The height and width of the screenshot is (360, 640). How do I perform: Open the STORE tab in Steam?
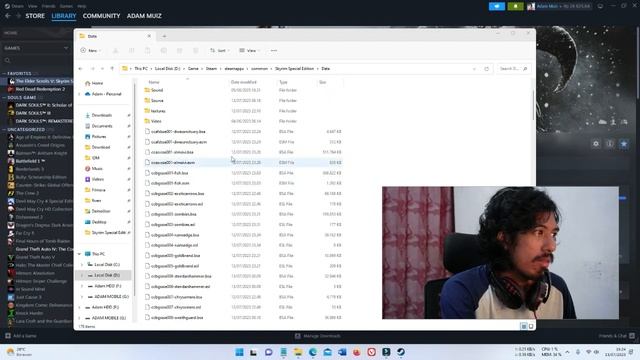[x=35, y=16]
